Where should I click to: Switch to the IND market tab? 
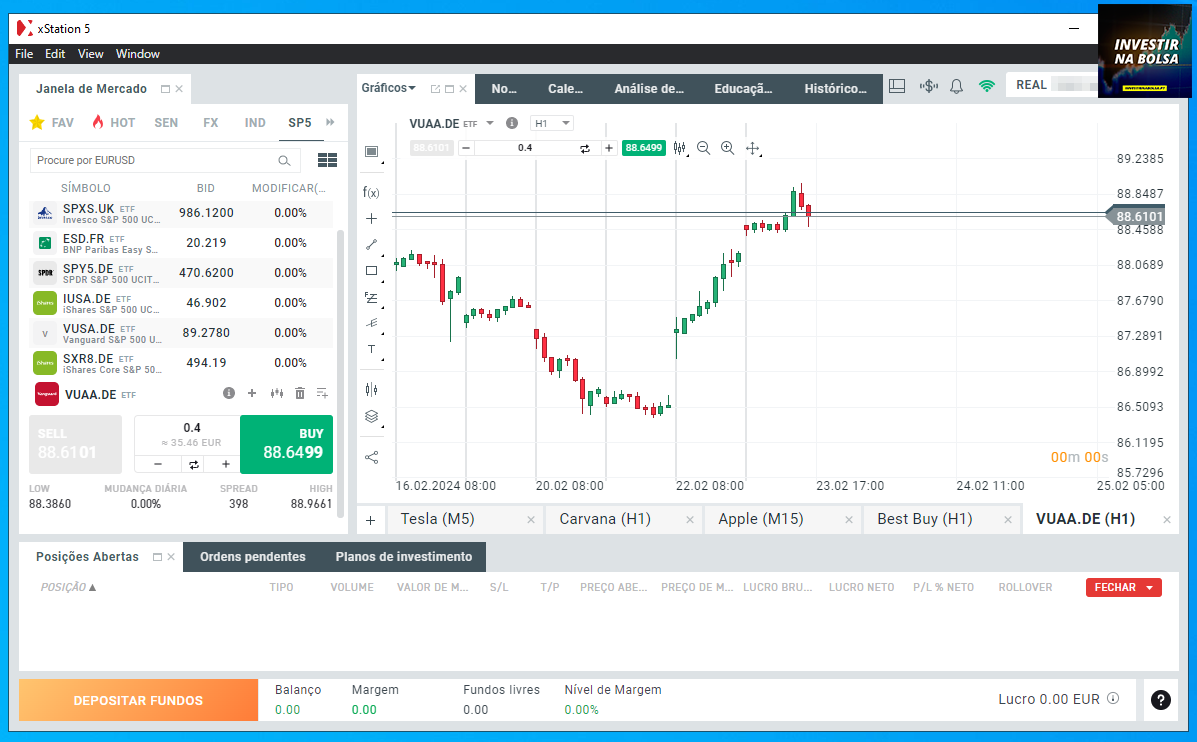click(x=255, y=122)
